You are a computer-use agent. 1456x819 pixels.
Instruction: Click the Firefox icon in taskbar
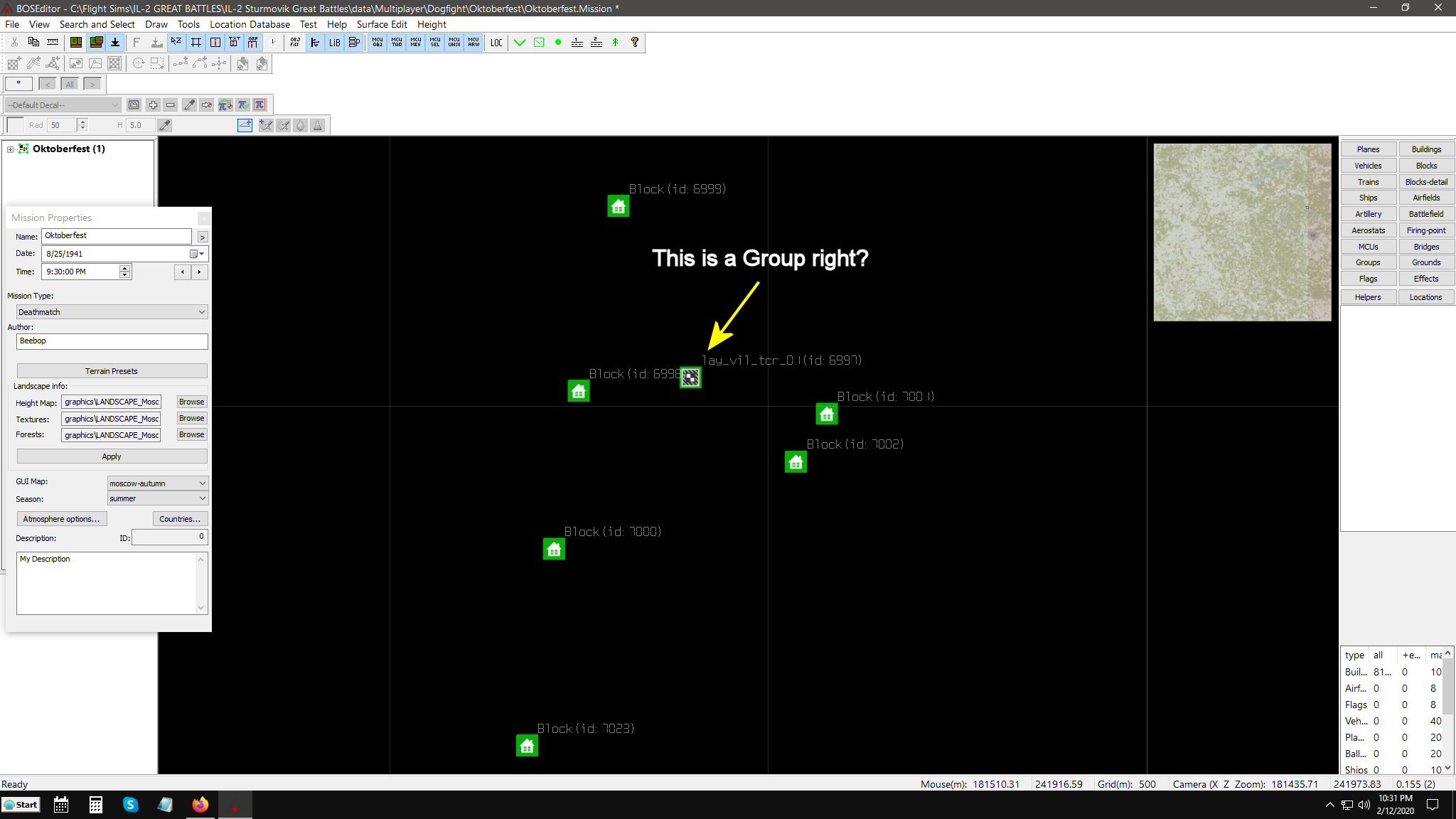200,805
